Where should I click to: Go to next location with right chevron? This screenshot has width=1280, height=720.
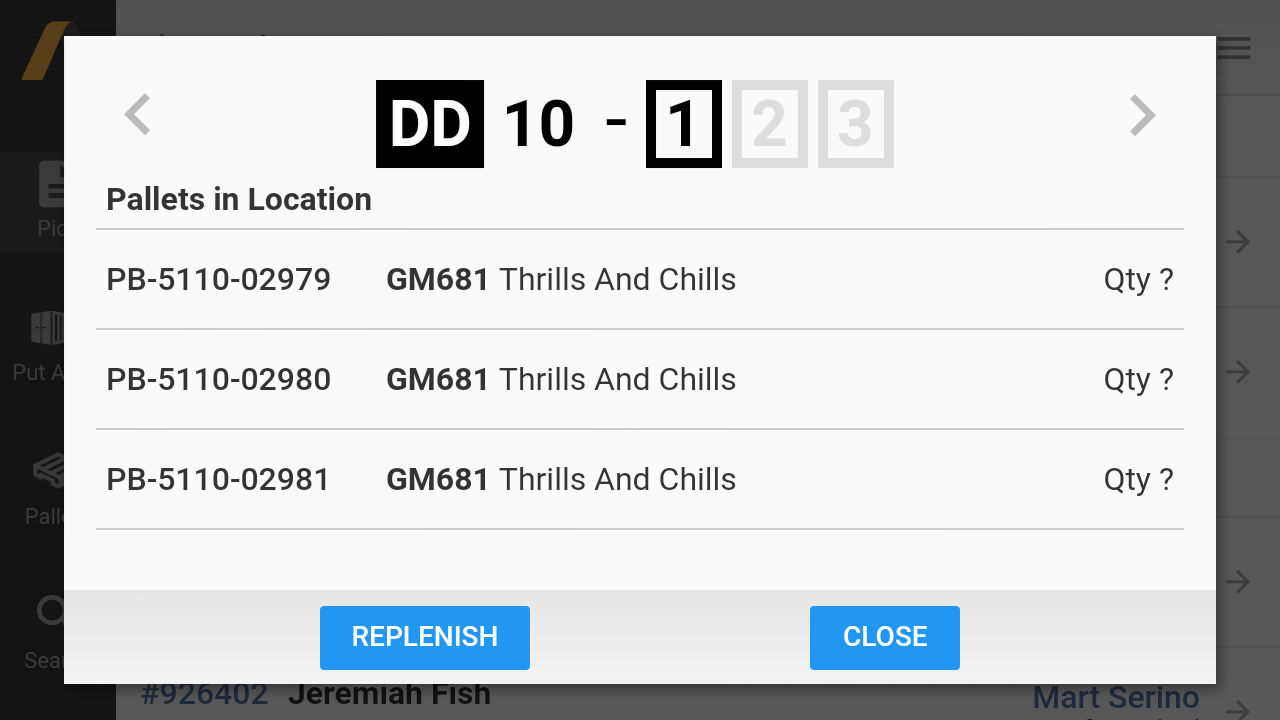click(x=1142, y=115)
